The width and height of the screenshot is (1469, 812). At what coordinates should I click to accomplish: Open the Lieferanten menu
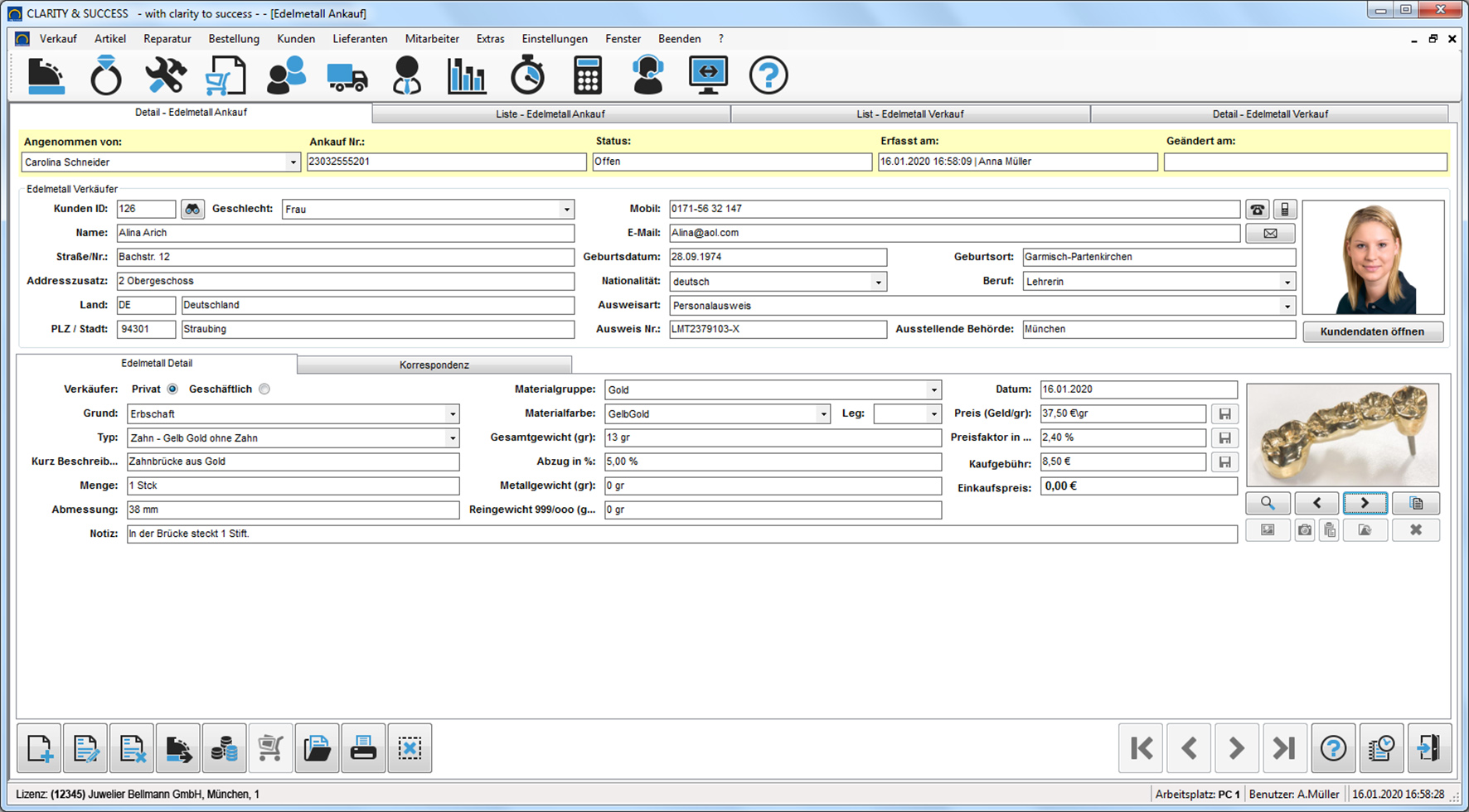coord(360,39)
